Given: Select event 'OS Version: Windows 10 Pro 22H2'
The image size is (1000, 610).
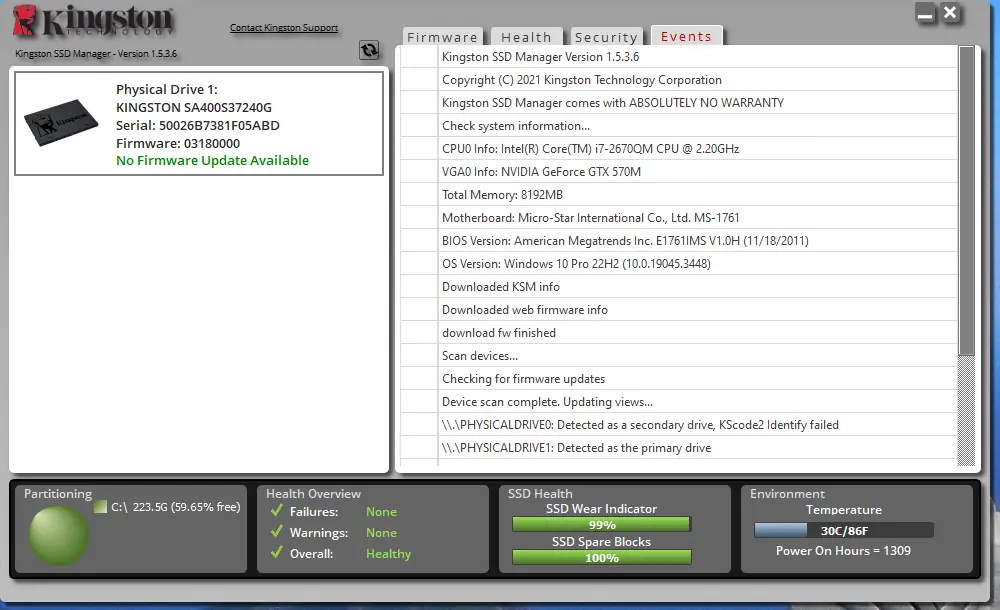Looking at the screenshot, I should tap(679, 264).
